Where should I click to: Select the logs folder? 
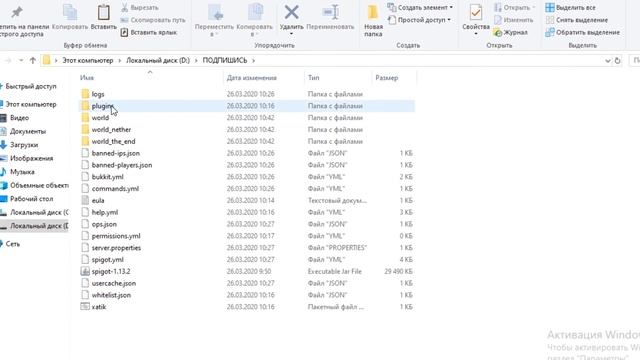point(98,94)
